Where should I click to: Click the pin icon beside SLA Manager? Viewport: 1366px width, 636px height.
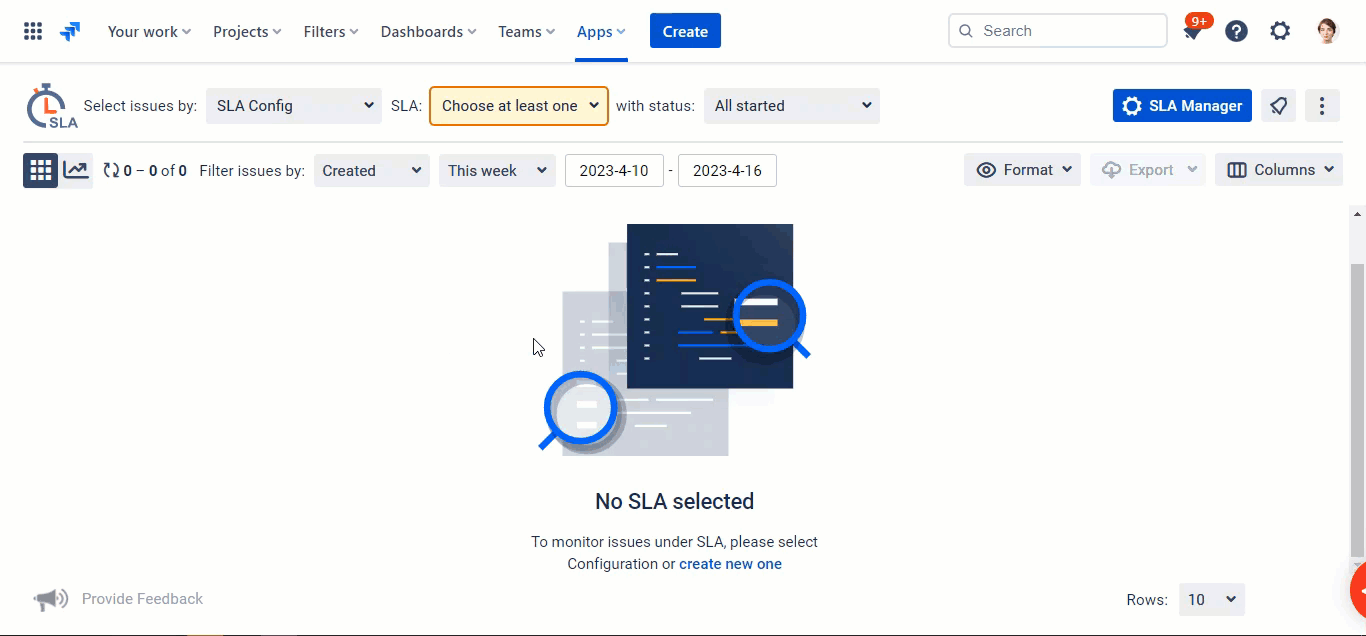point(1278,106)
